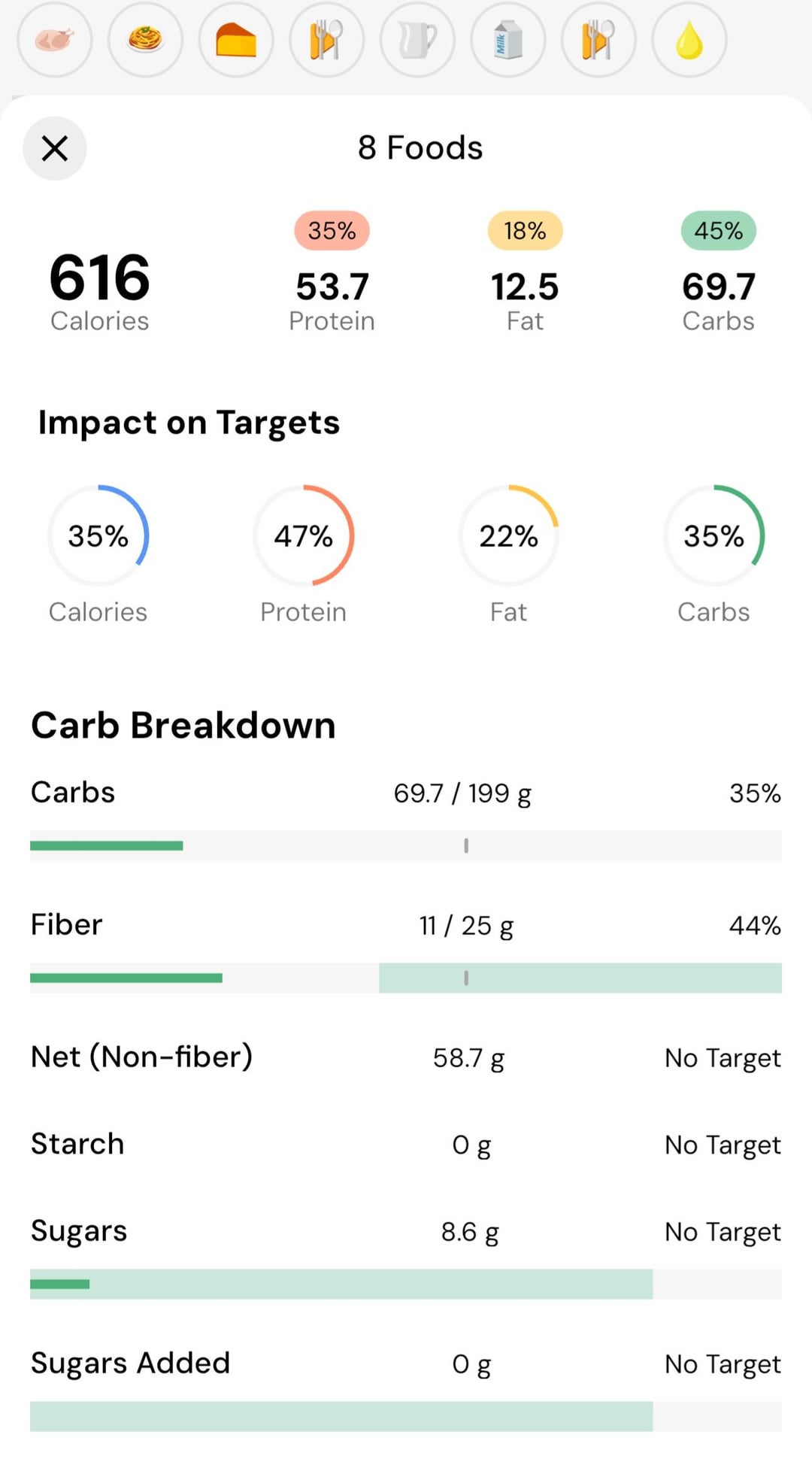This screenshot has height=1483, width=812.
Task: Tap the 45% carbs percentage badge
Action: point(718,230)
